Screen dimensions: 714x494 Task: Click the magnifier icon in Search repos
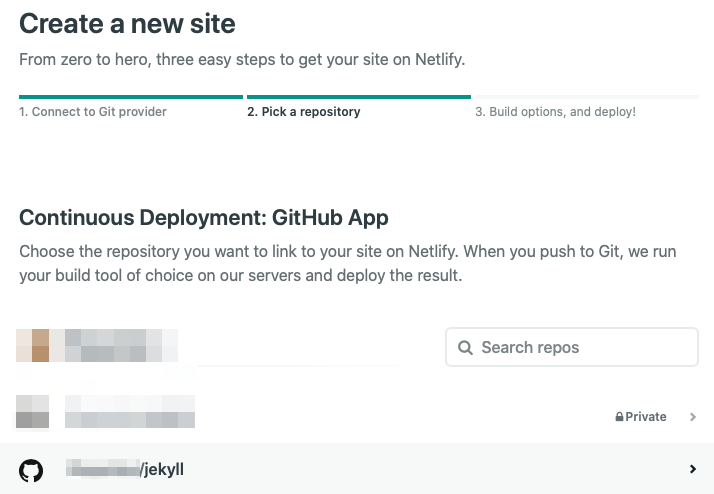465,348
